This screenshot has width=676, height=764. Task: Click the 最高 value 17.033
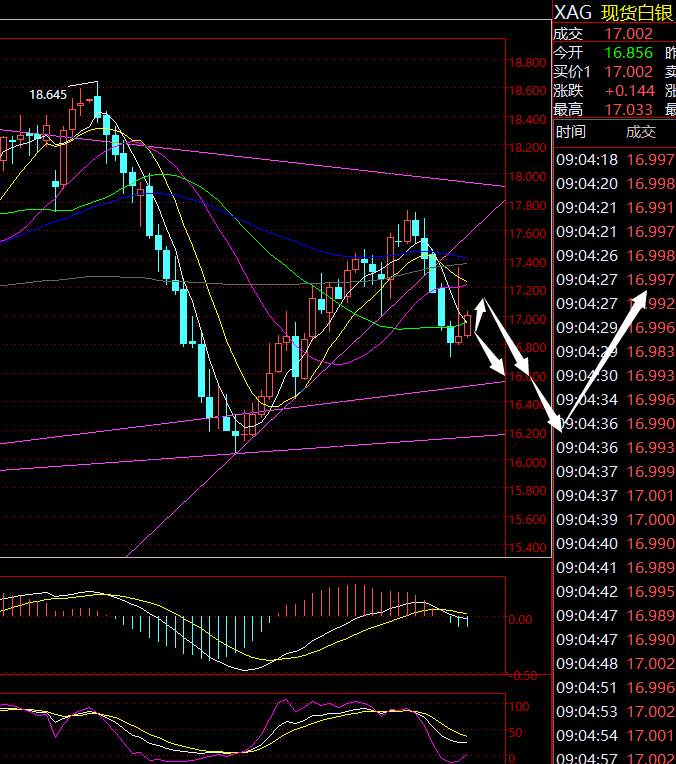(628, 110)
